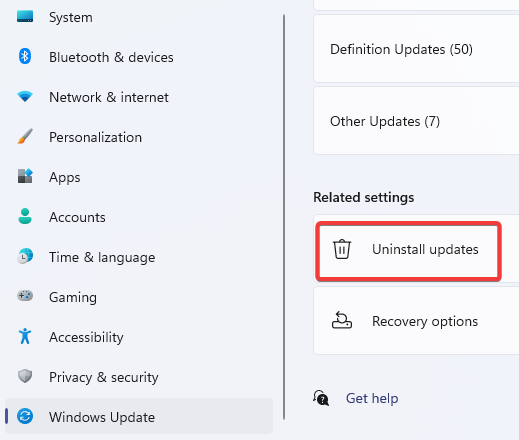519x440 pixels.
Task: Open the Get help link
Action: pos(372,398)
